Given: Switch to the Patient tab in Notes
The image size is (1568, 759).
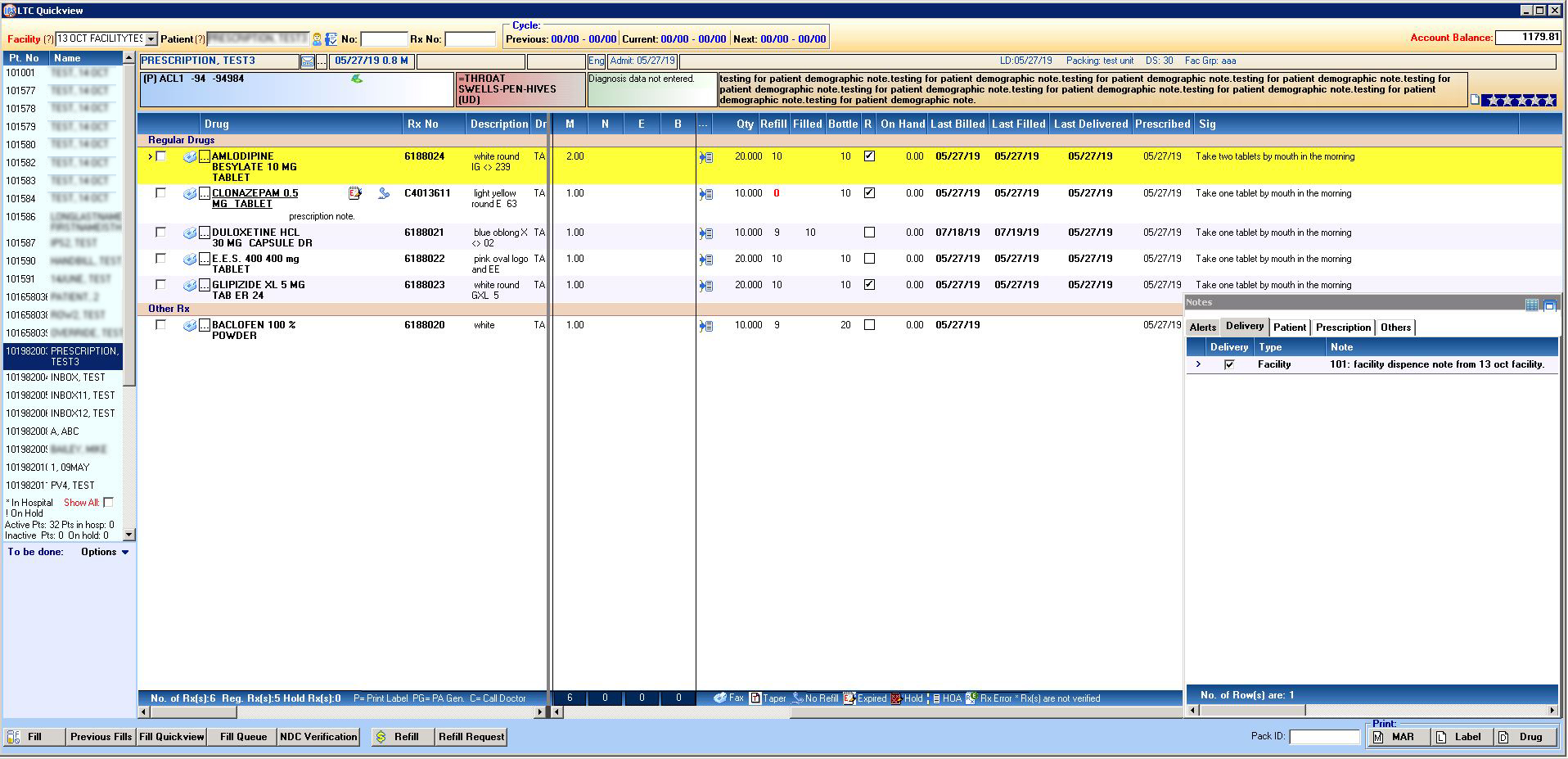Looking at the screenshot, I should 1290,328.
